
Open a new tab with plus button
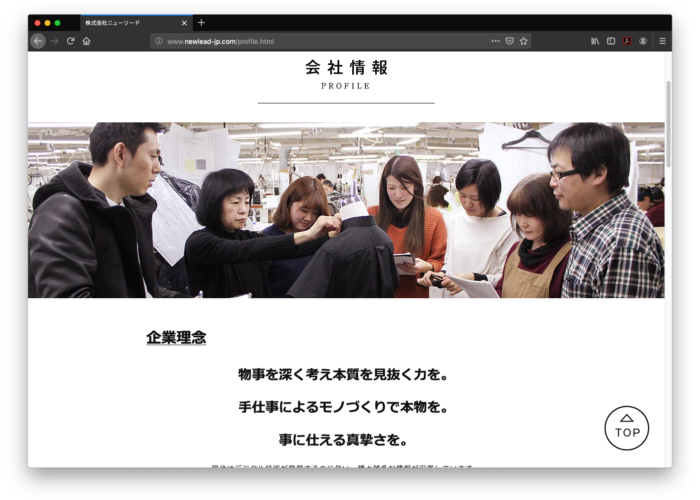pos(201,22)
